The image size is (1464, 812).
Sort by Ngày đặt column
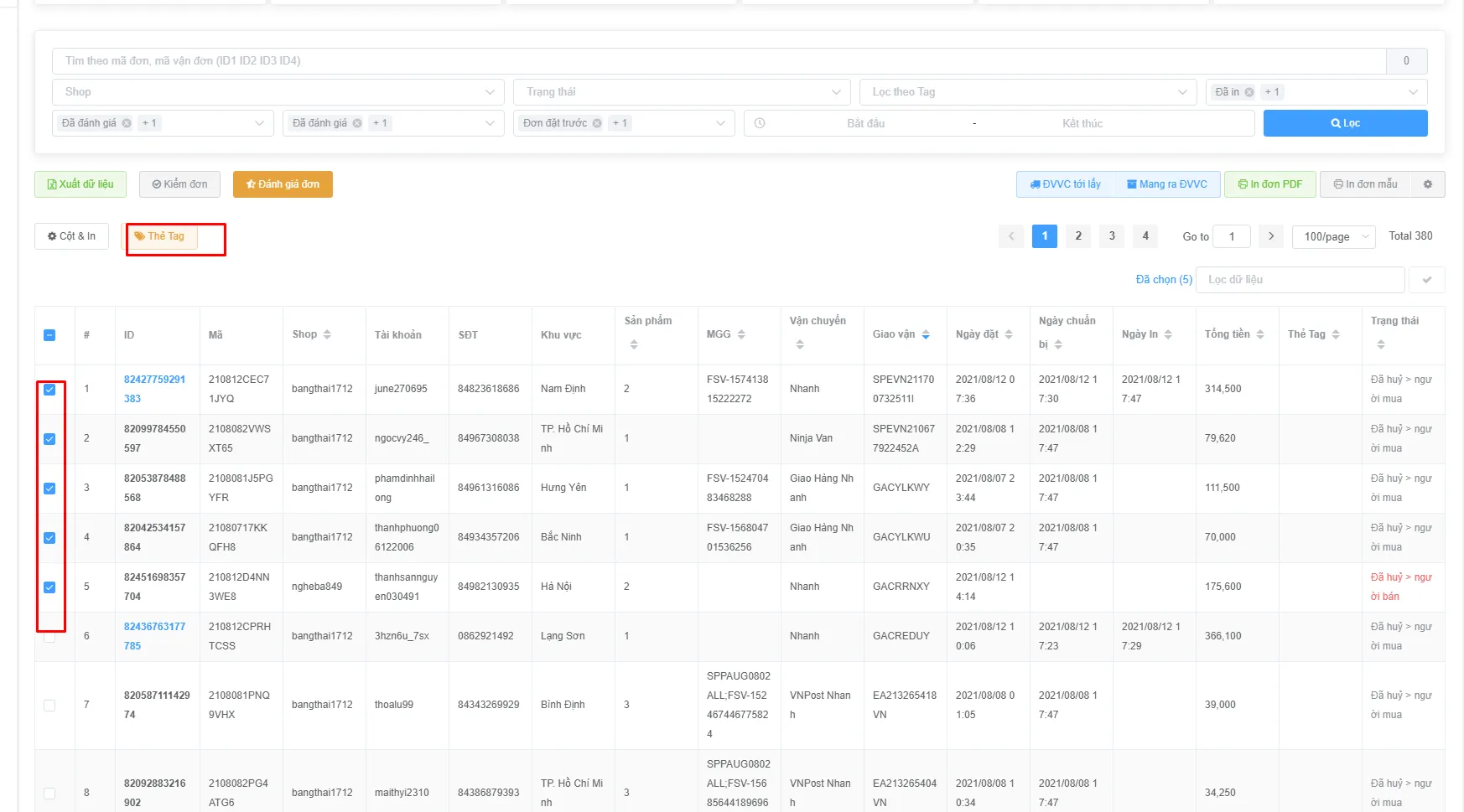pyautogui.click(x=1009, y=334)
